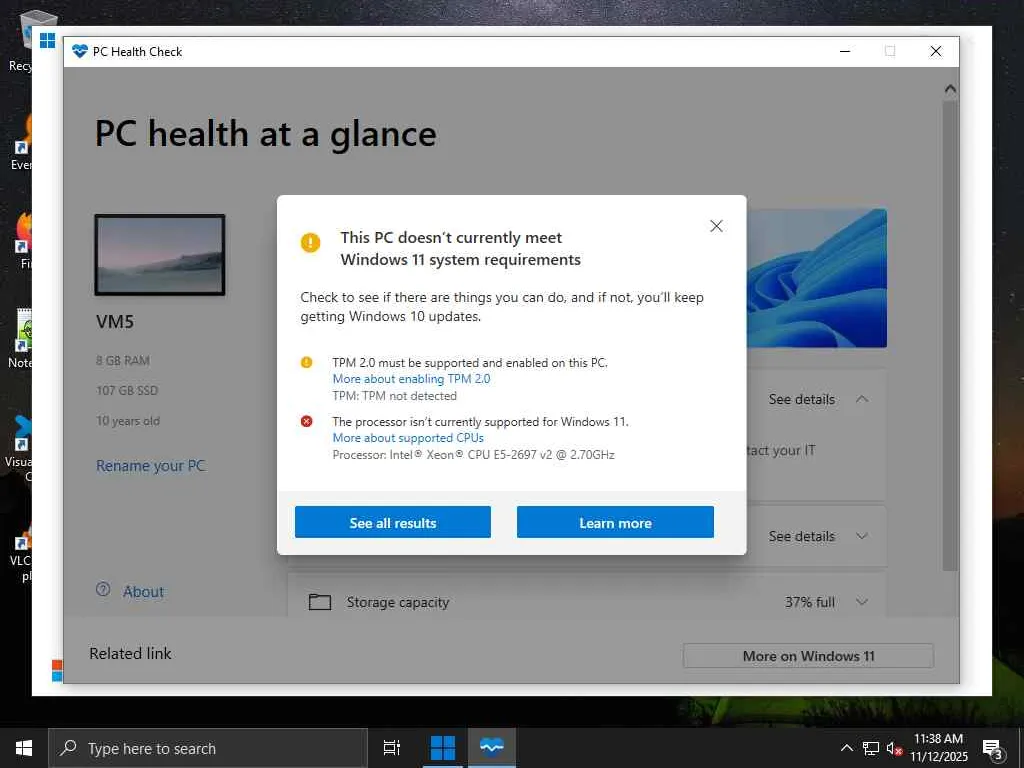Click the Windows 11 wallpaper banner image
1024x768 pixels.
tap(816, 278)
